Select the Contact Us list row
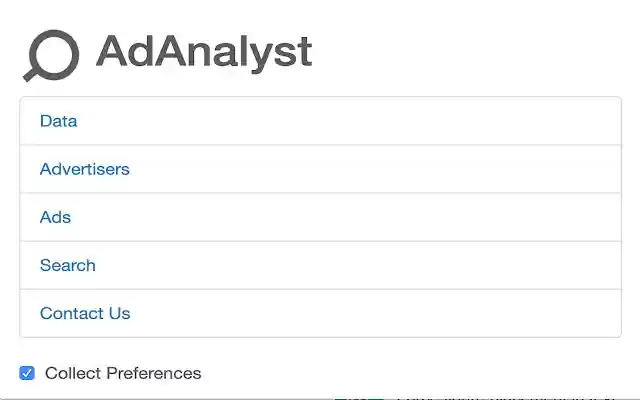640x400 pixels. click(x=320, y=313)
